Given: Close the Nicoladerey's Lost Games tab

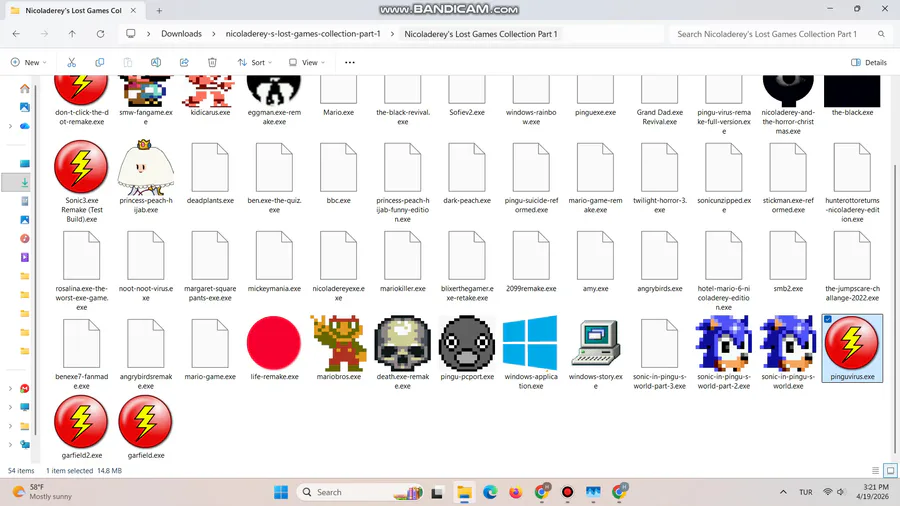Looking at the screenshot, I should pyautogui.click(x=133, y=10).
